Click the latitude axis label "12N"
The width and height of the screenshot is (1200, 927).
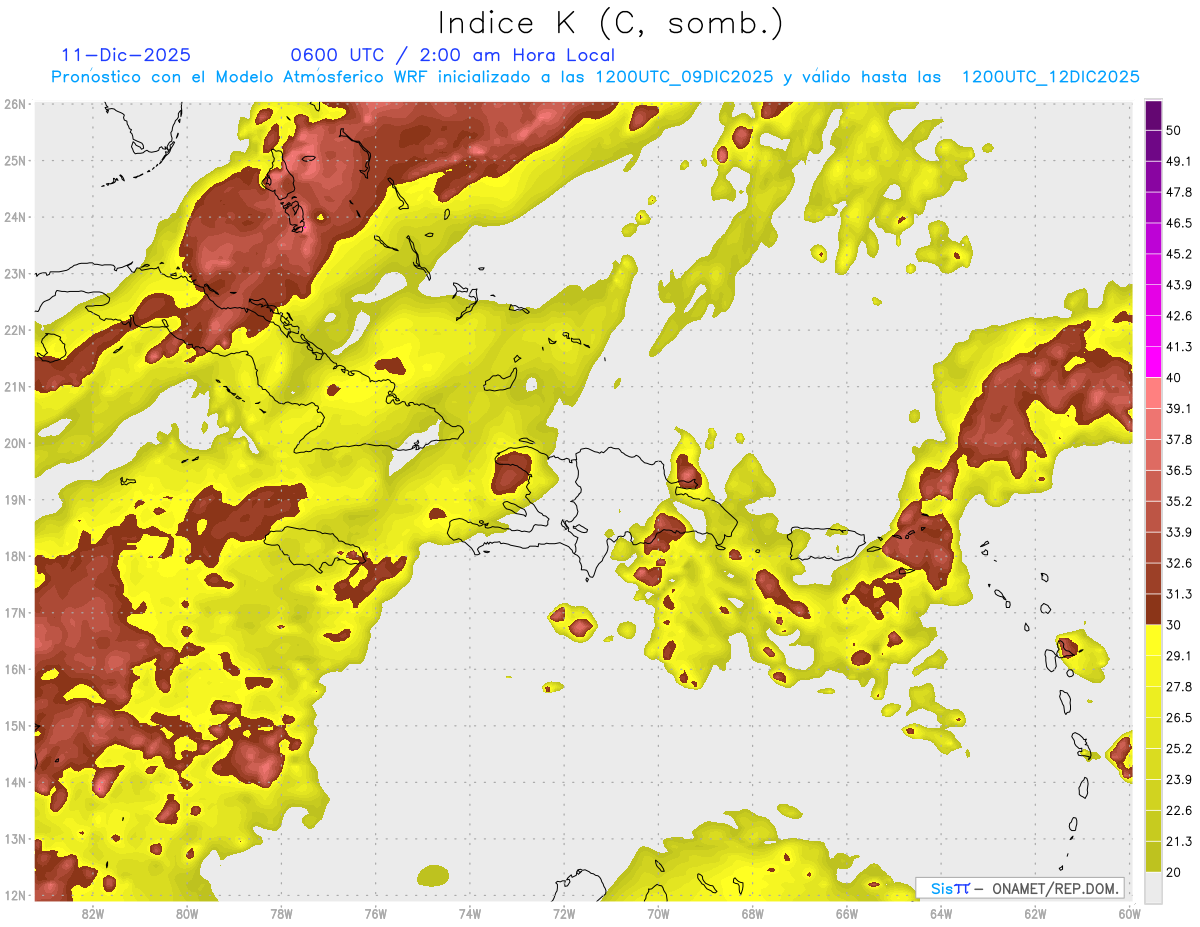point(15,894)
